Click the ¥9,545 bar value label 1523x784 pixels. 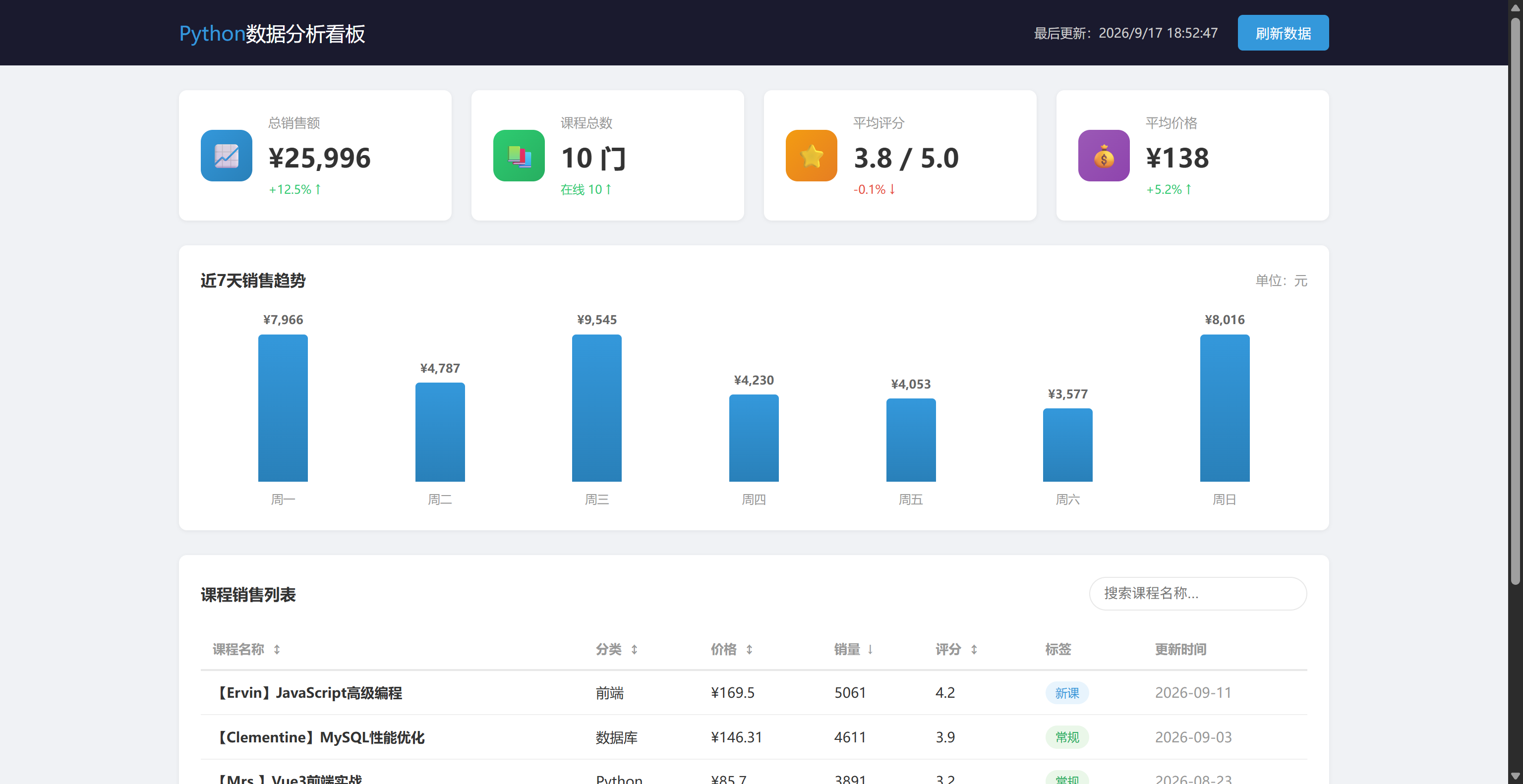coord(597,320)
